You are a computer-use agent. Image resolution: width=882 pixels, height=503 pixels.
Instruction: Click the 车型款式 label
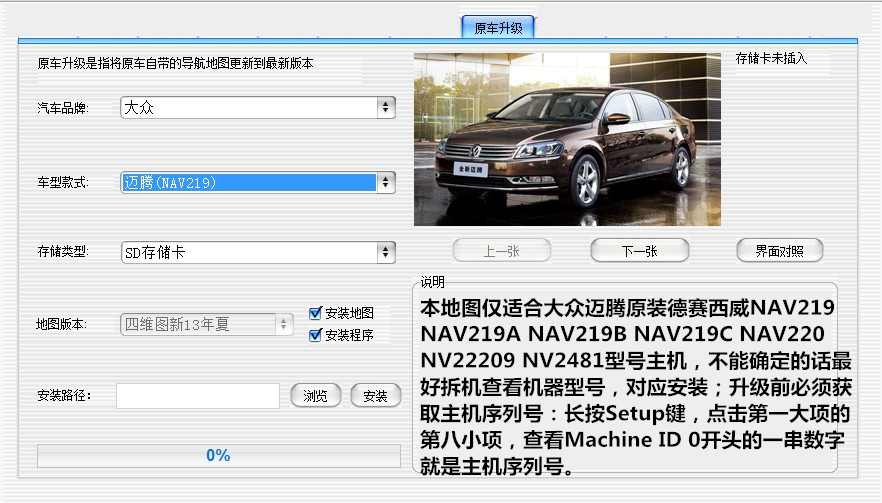pos(63,182)
